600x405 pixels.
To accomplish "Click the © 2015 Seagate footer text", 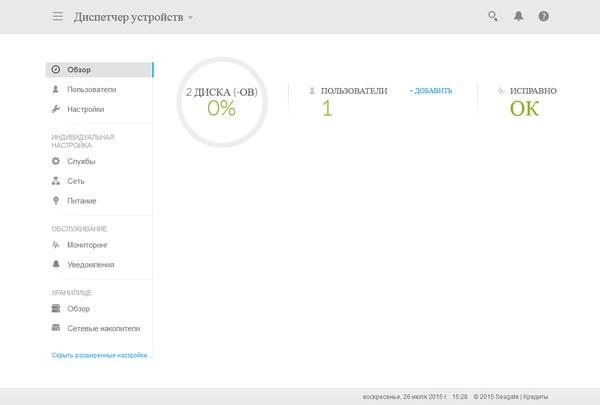I will click(496, 397).
